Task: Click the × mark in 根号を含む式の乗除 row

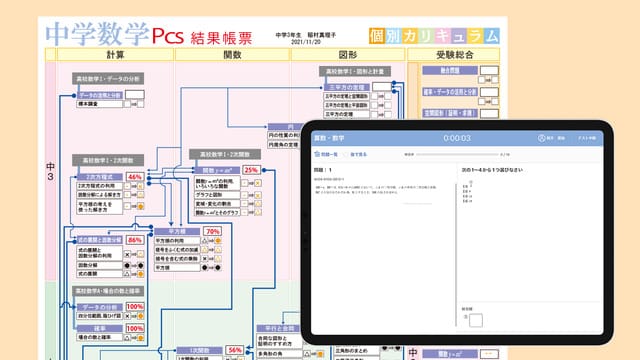Action: coord(204,259)
